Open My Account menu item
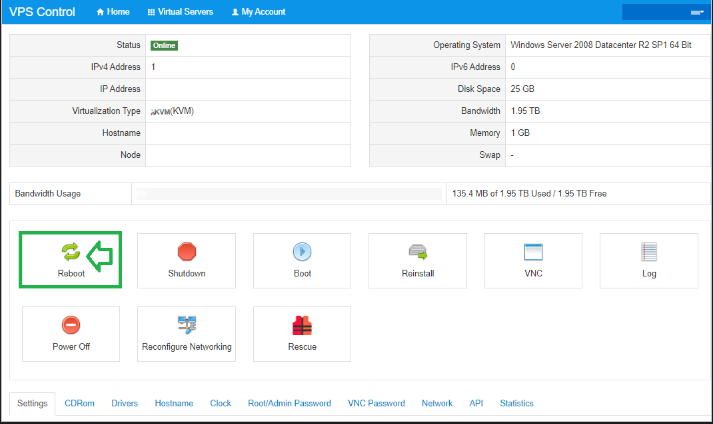The image size is (713, 424). [x=258, y=12]
